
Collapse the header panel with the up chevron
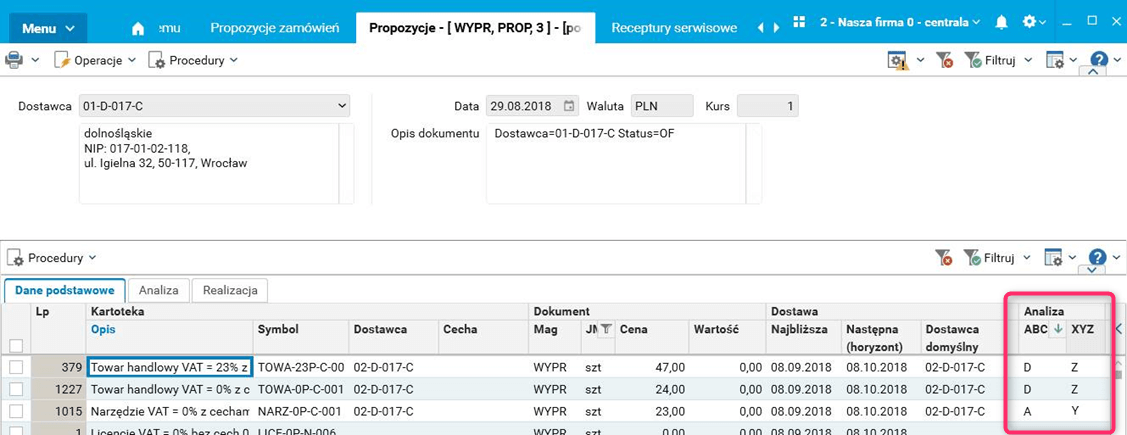point(1092,72)
